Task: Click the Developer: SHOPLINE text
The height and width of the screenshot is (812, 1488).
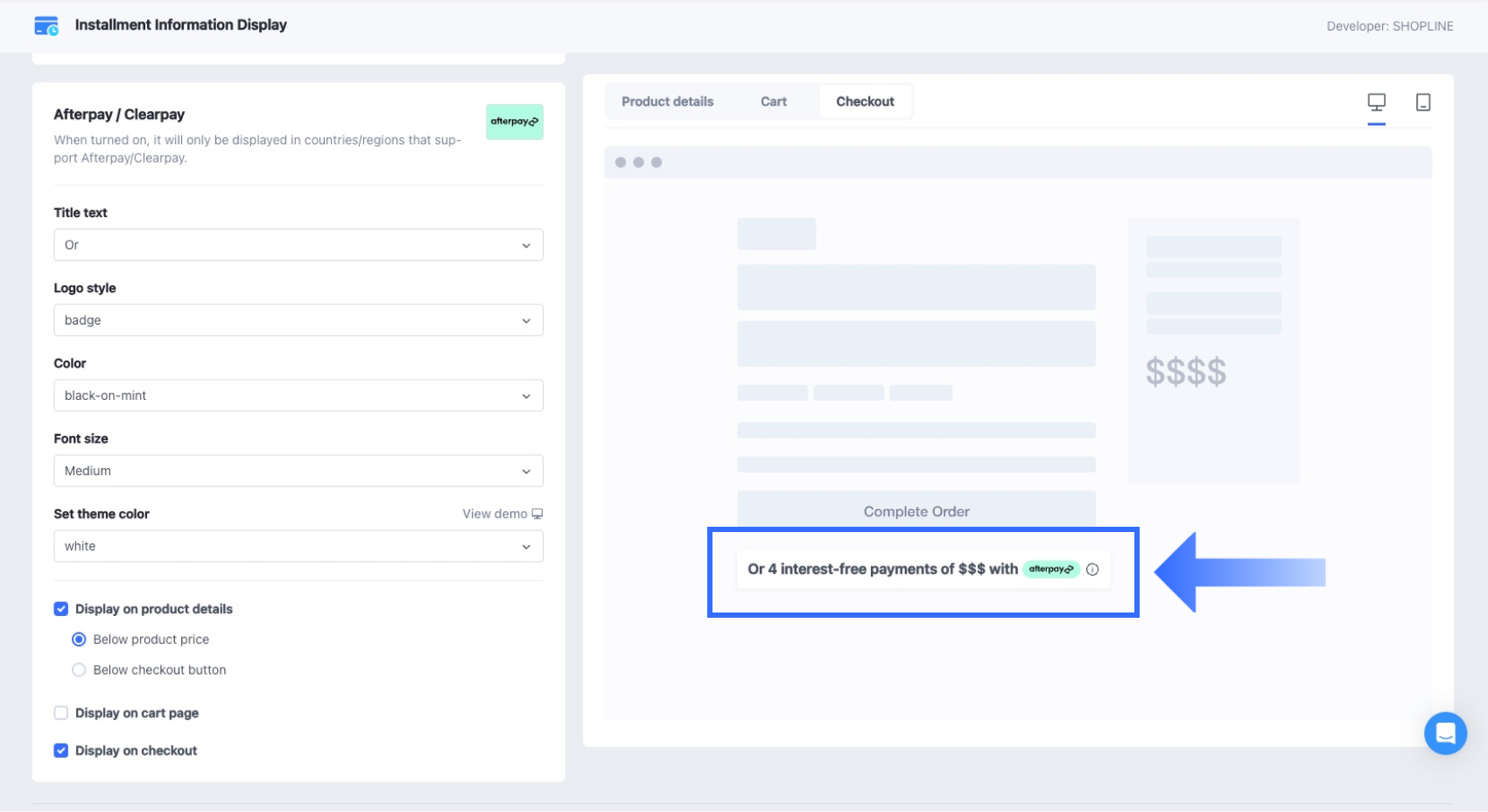Action: (x=1390, y=26)
